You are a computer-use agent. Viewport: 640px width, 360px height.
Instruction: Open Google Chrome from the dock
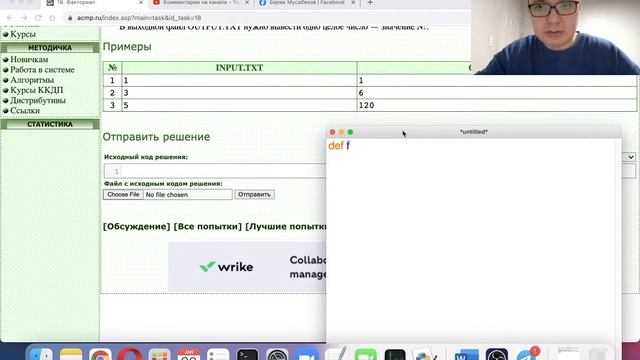(100, 353)
